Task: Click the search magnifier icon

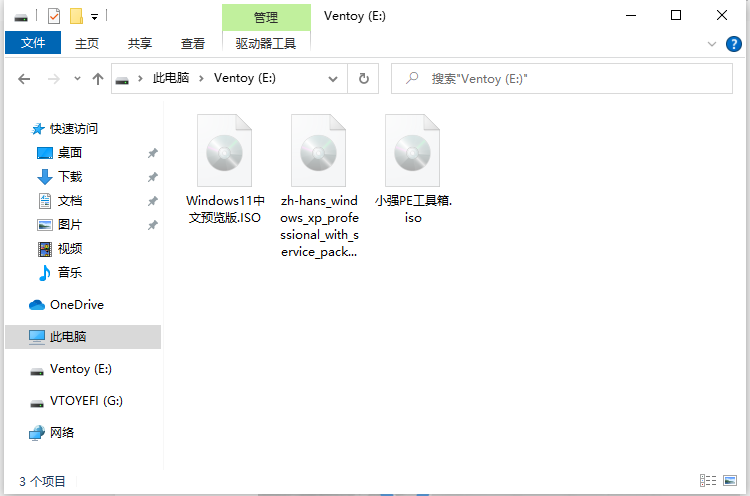Action: click(412, 78)
